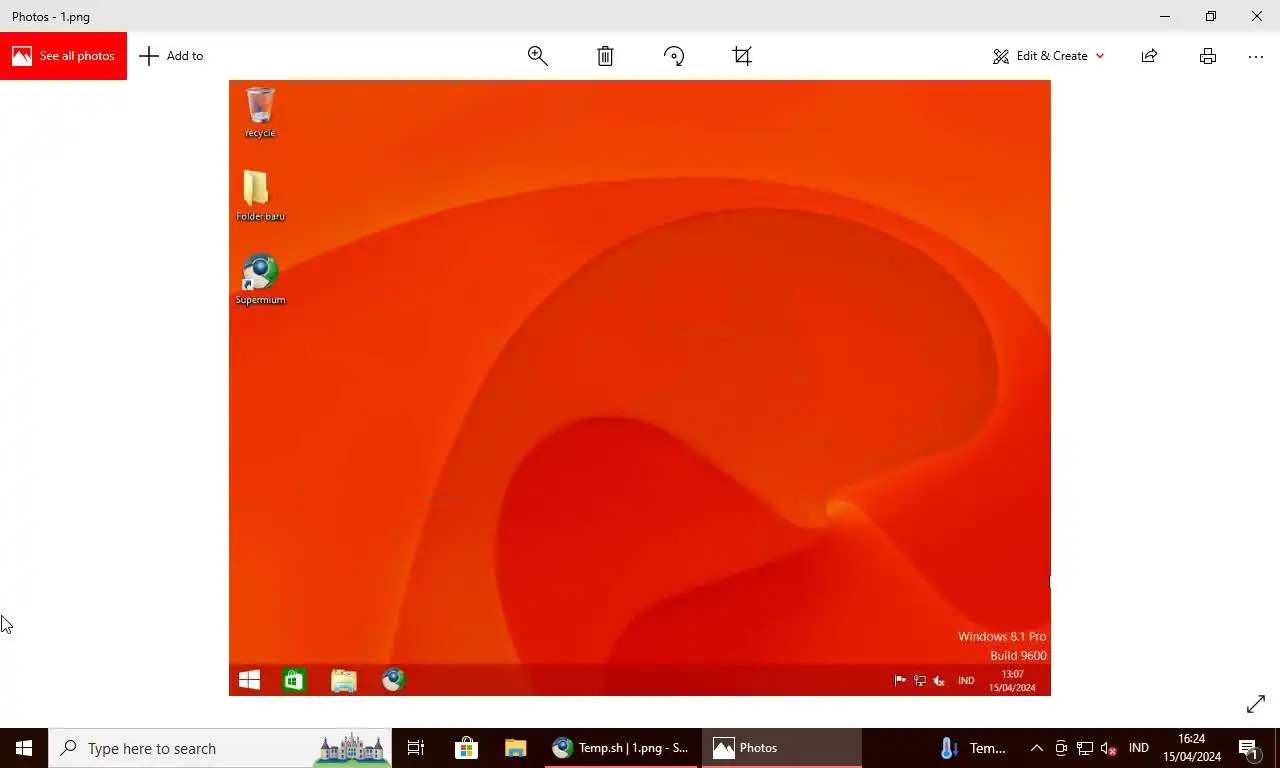
Task: Zoom the photo with the magnifier icon
Action: pos(538,56)
